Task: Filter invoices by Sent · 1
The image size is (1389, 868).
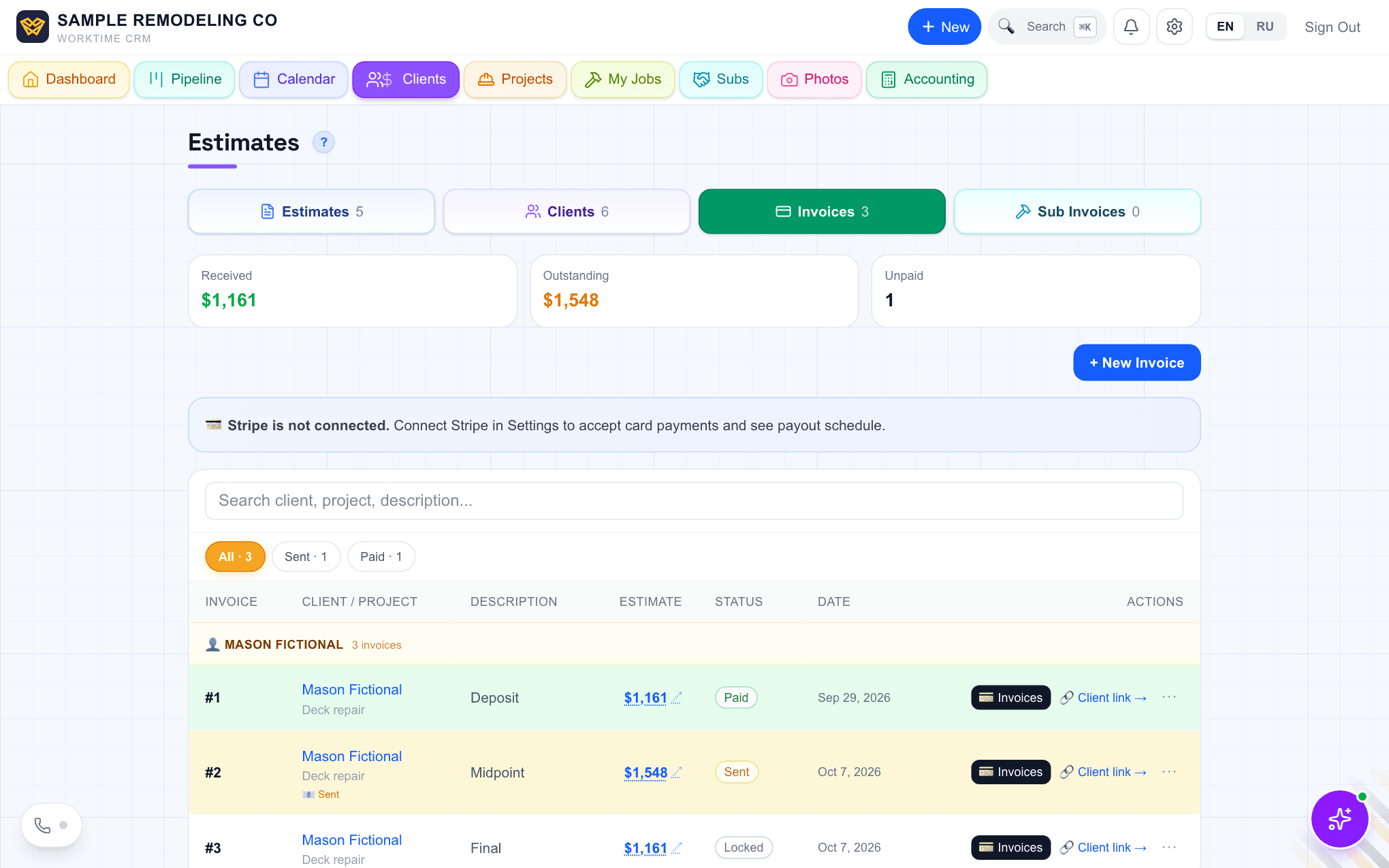Action: pos(306,557)
